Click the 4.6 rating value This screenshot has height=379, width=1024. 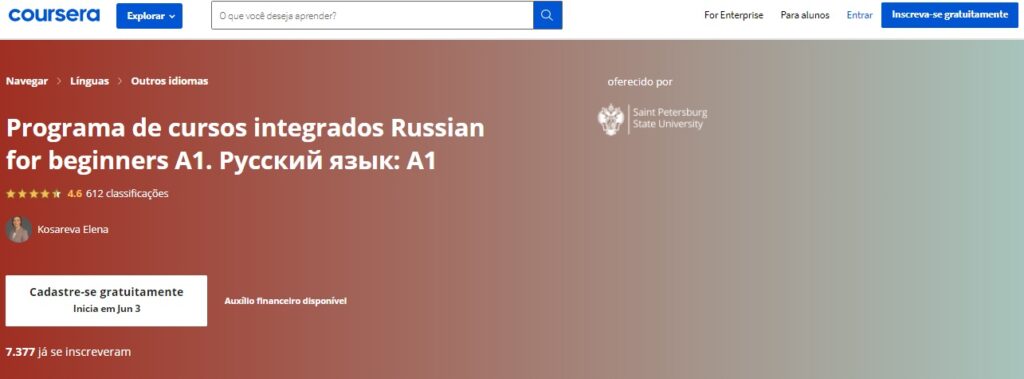point(74,193)
